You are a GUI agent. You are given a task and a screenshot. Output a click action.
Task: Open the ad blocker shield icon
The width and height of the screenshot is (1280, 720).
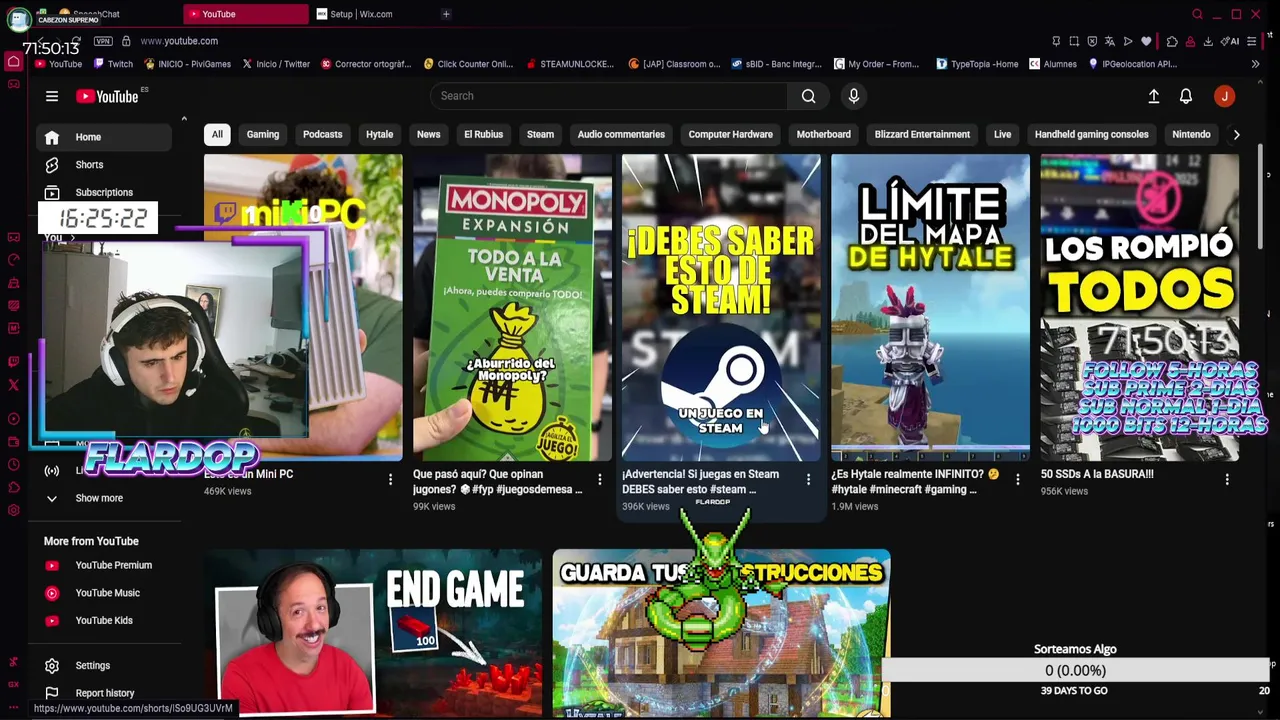click(x=1092, y=41)
